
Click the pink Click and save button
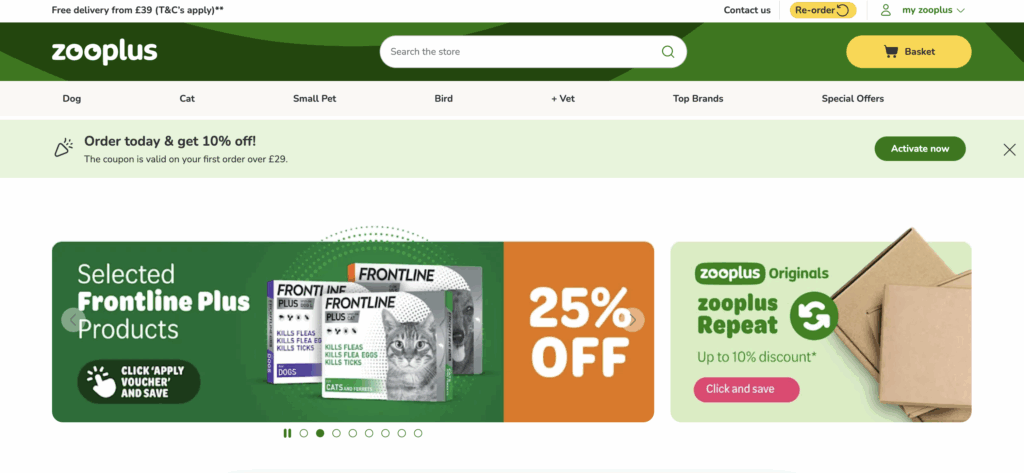(746, 389)
